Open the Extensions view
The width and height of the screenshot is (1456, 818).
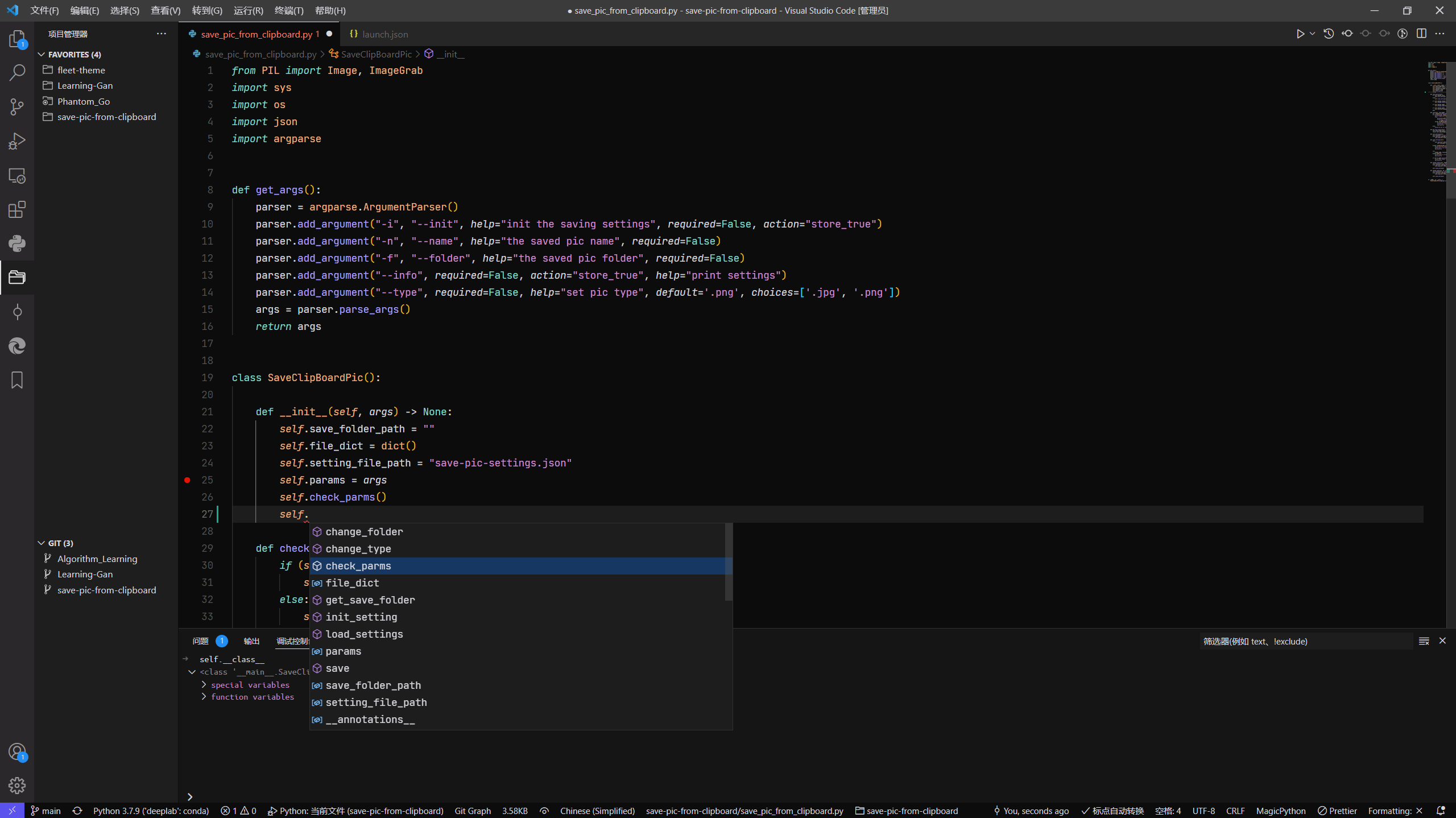[x=17, y=209]
